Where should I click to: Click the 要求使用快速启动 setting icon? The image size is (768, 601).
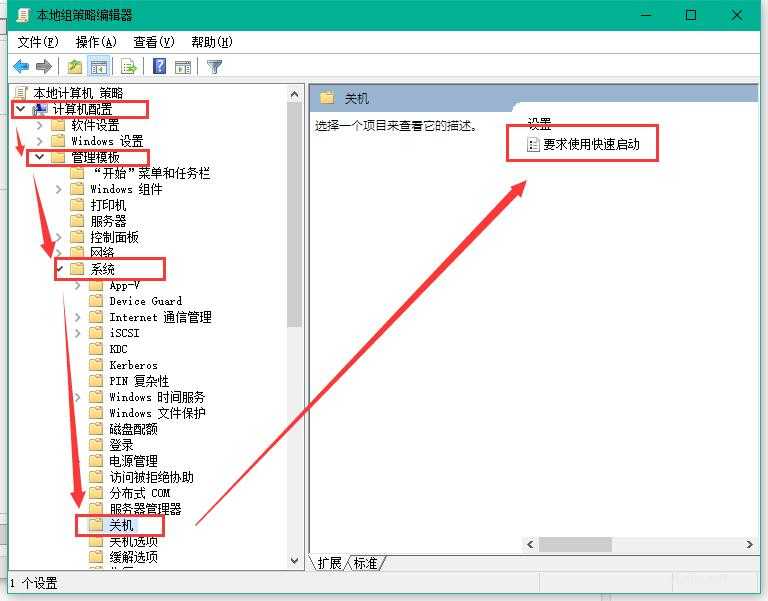533,144
